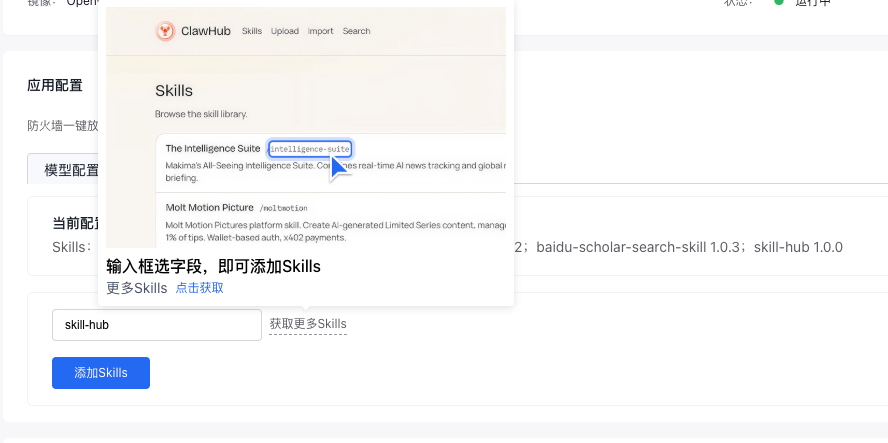Open the 点击获取 link in tooltip
This screenshot has width=888, height=443.
(x=199, y=288)
